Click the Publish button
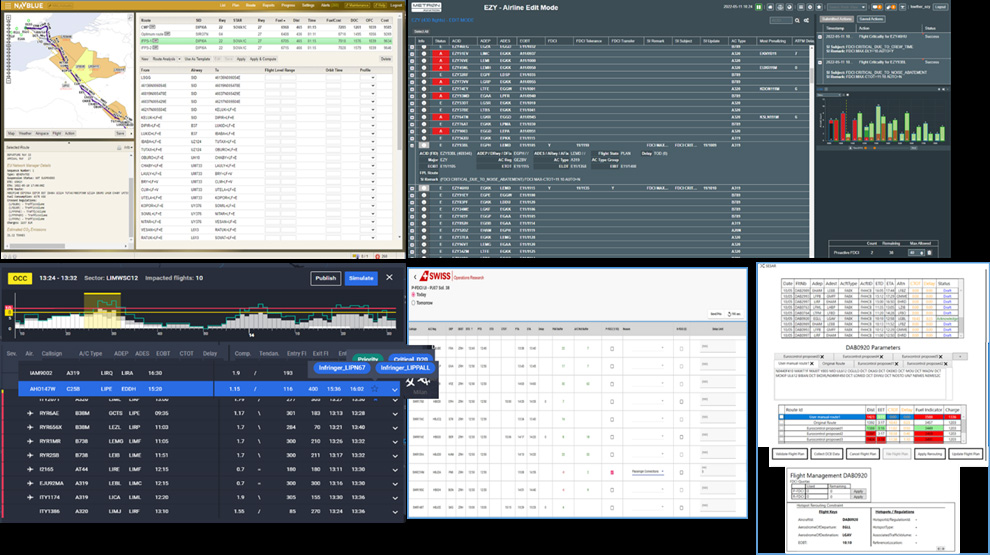 [326, 278]
